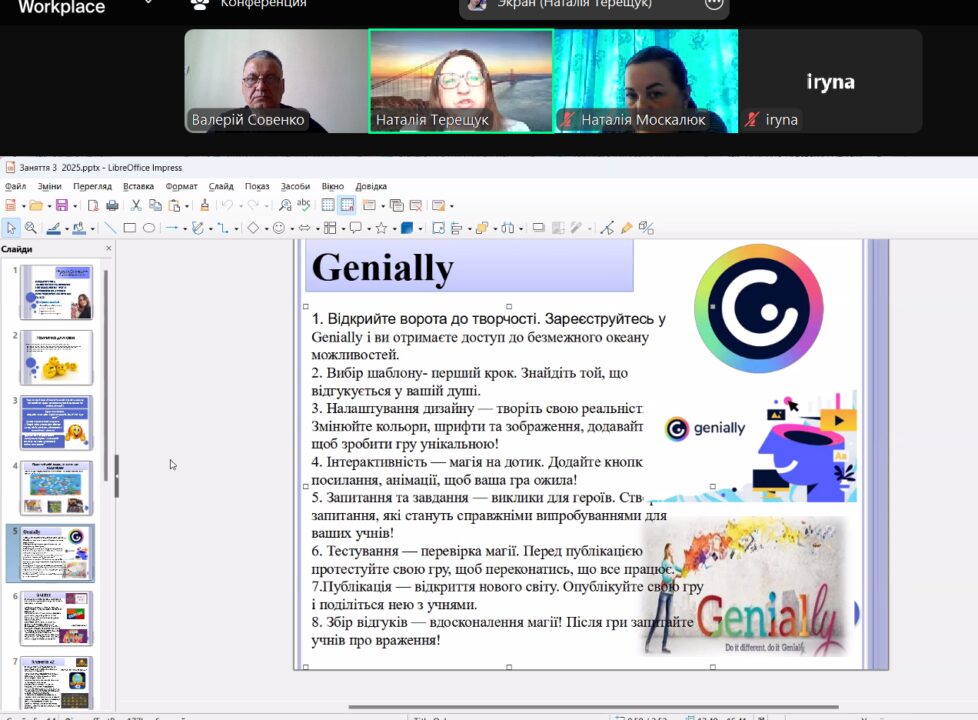Select the Connectors tool
Screen dimensions: 978x720
tap(223, 228)
